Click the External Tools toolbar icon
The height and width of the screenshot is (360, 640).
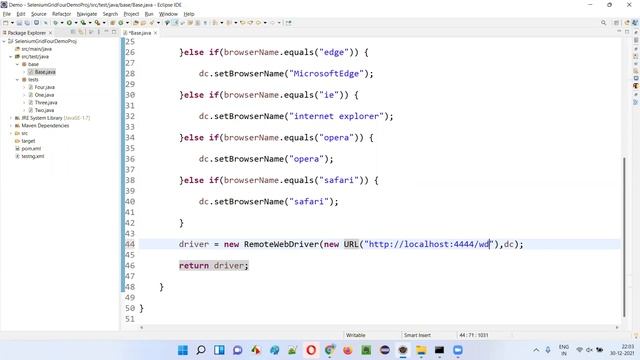(x=97, y=23)
